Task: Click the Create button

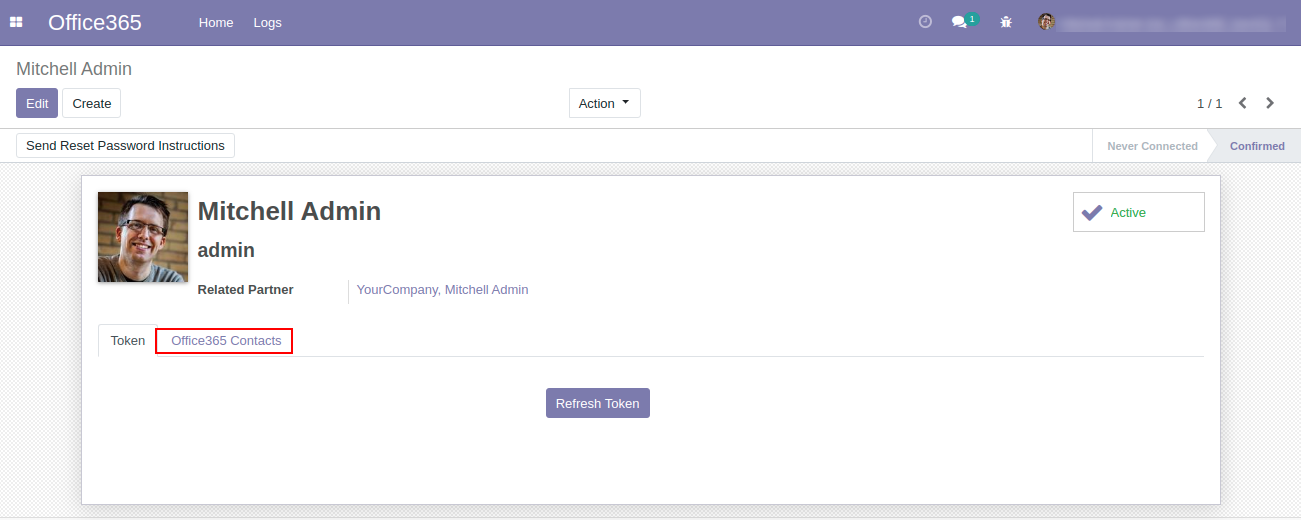Action: (91, 103)
